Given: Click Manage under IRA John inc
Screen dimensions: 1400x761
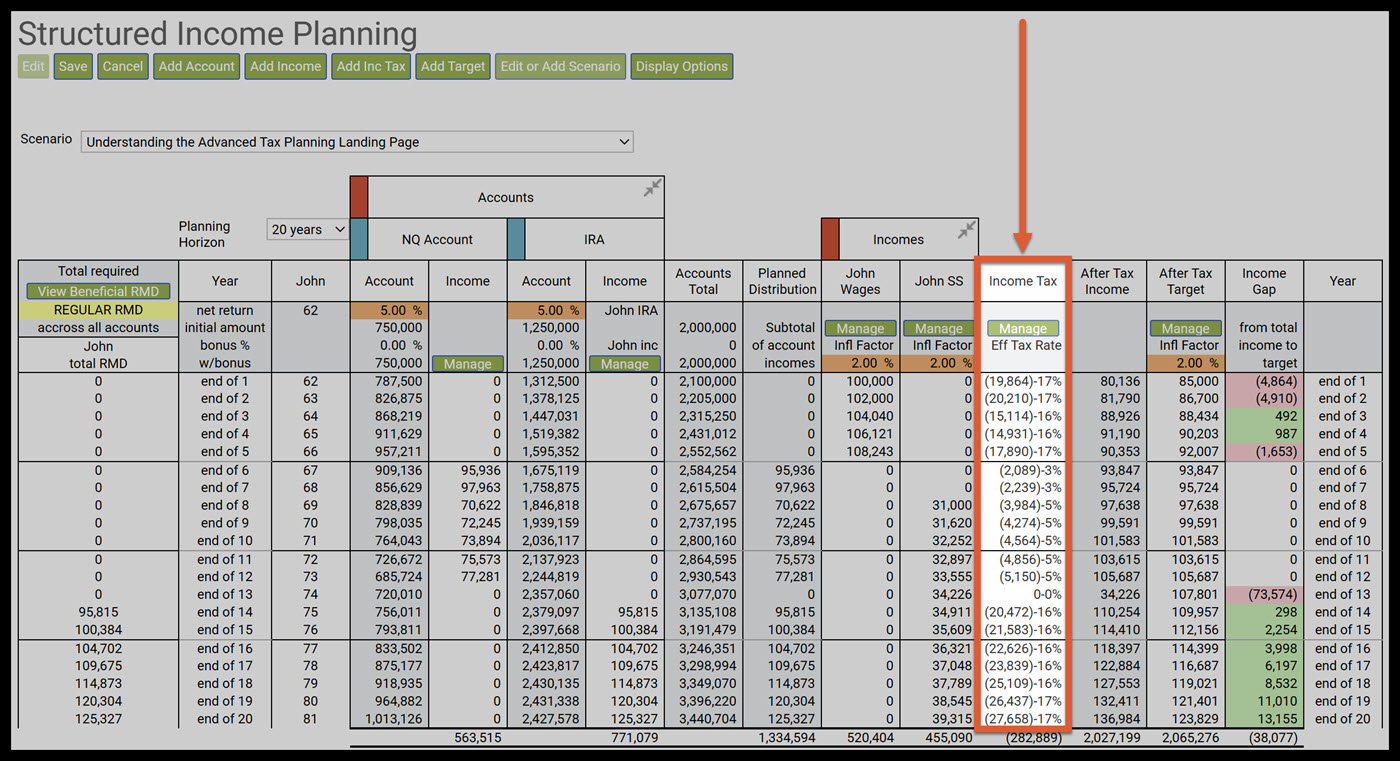Looking at the screenshot, I should point(625,364).
